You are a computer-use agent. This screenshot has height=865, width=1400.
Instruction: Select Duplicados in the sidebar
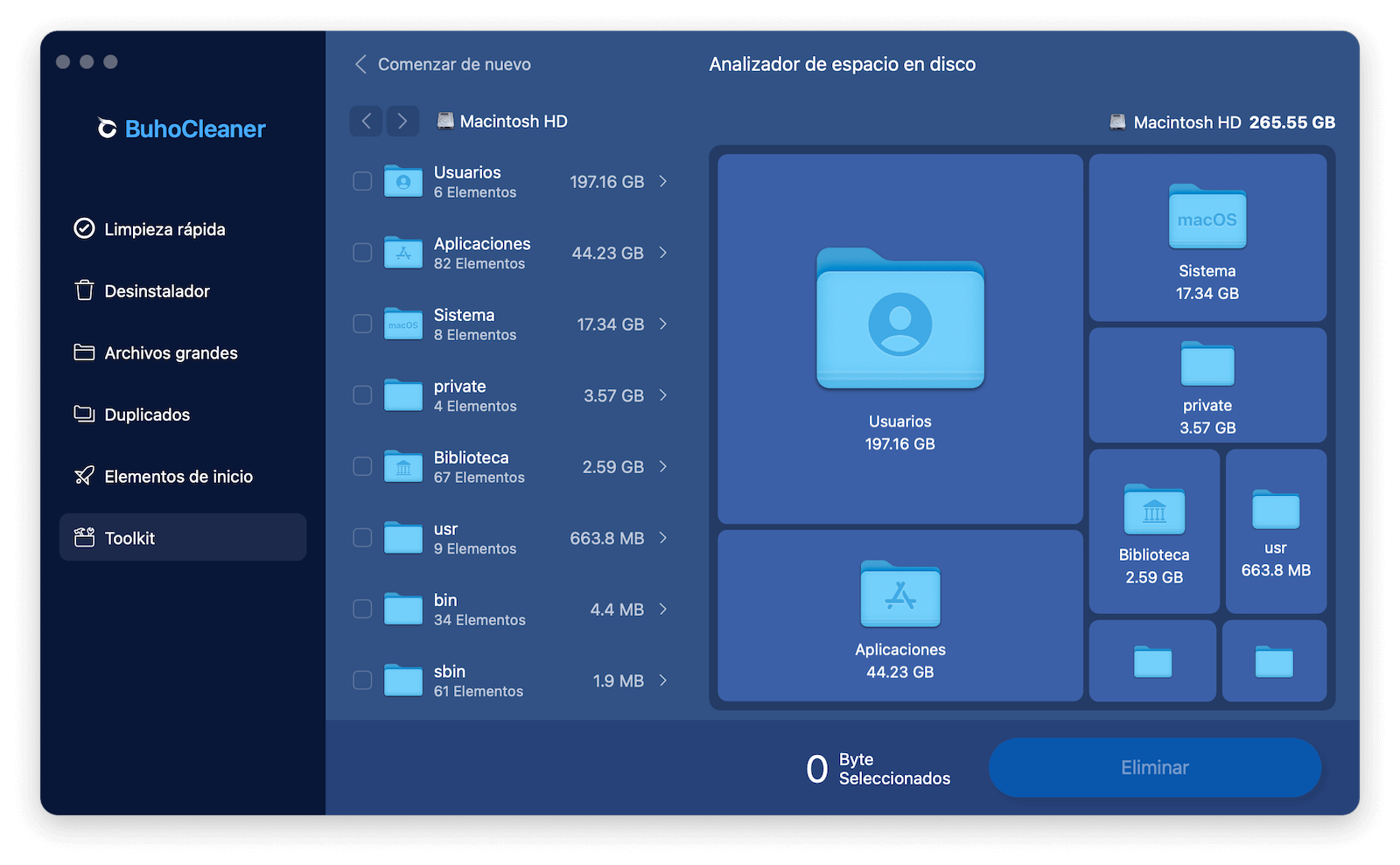182,415
